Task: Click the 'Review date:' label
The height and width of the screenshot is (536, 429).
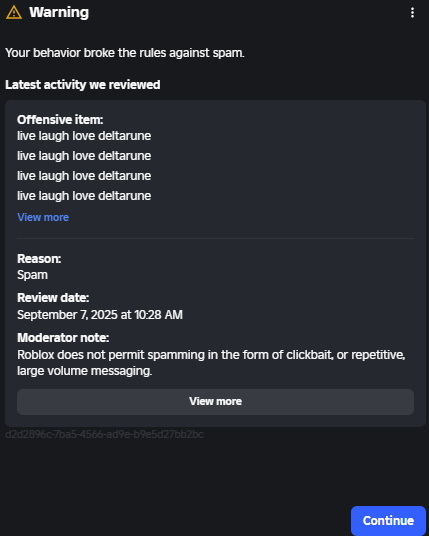Action: point(53,298)
